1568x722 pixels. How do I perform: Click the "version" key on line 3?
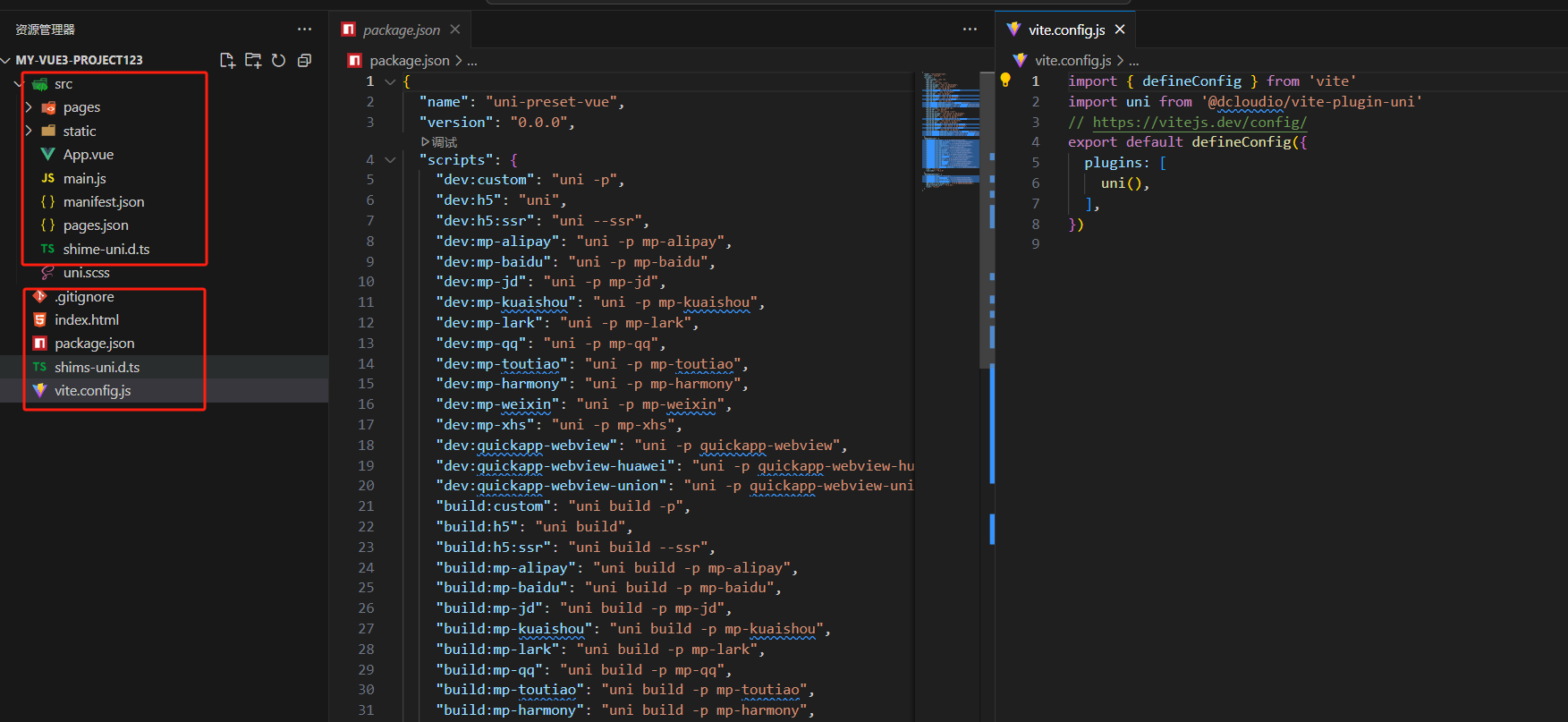(x=456, y=123)
